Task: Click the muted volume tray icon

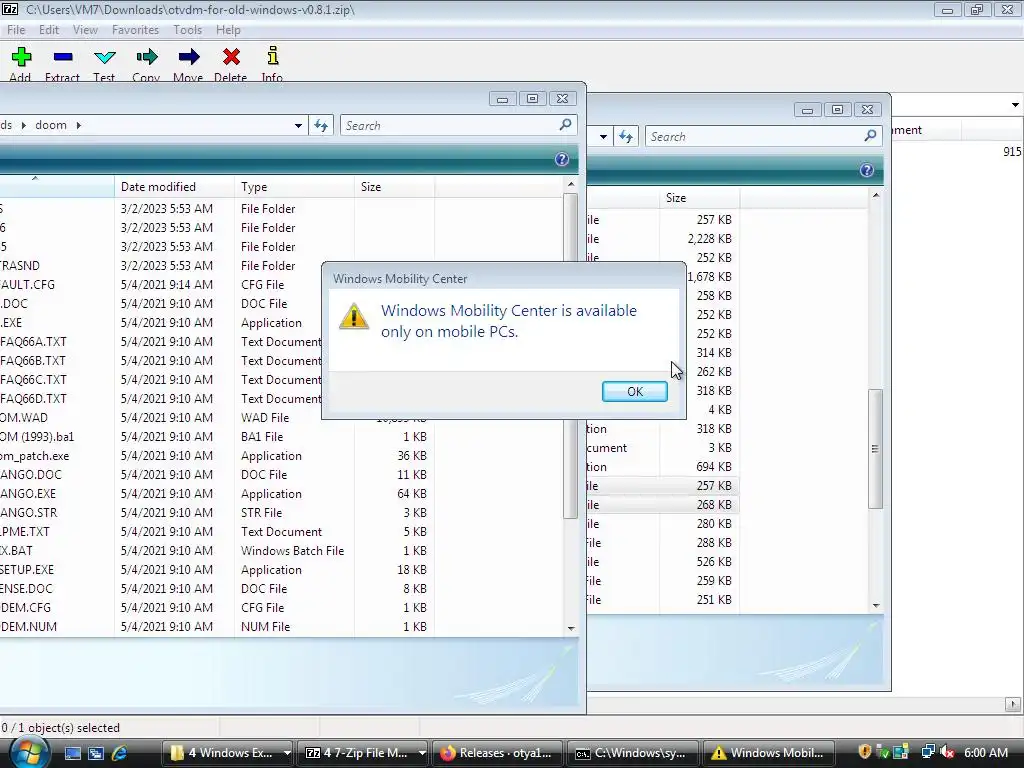Action: point(947,752)
